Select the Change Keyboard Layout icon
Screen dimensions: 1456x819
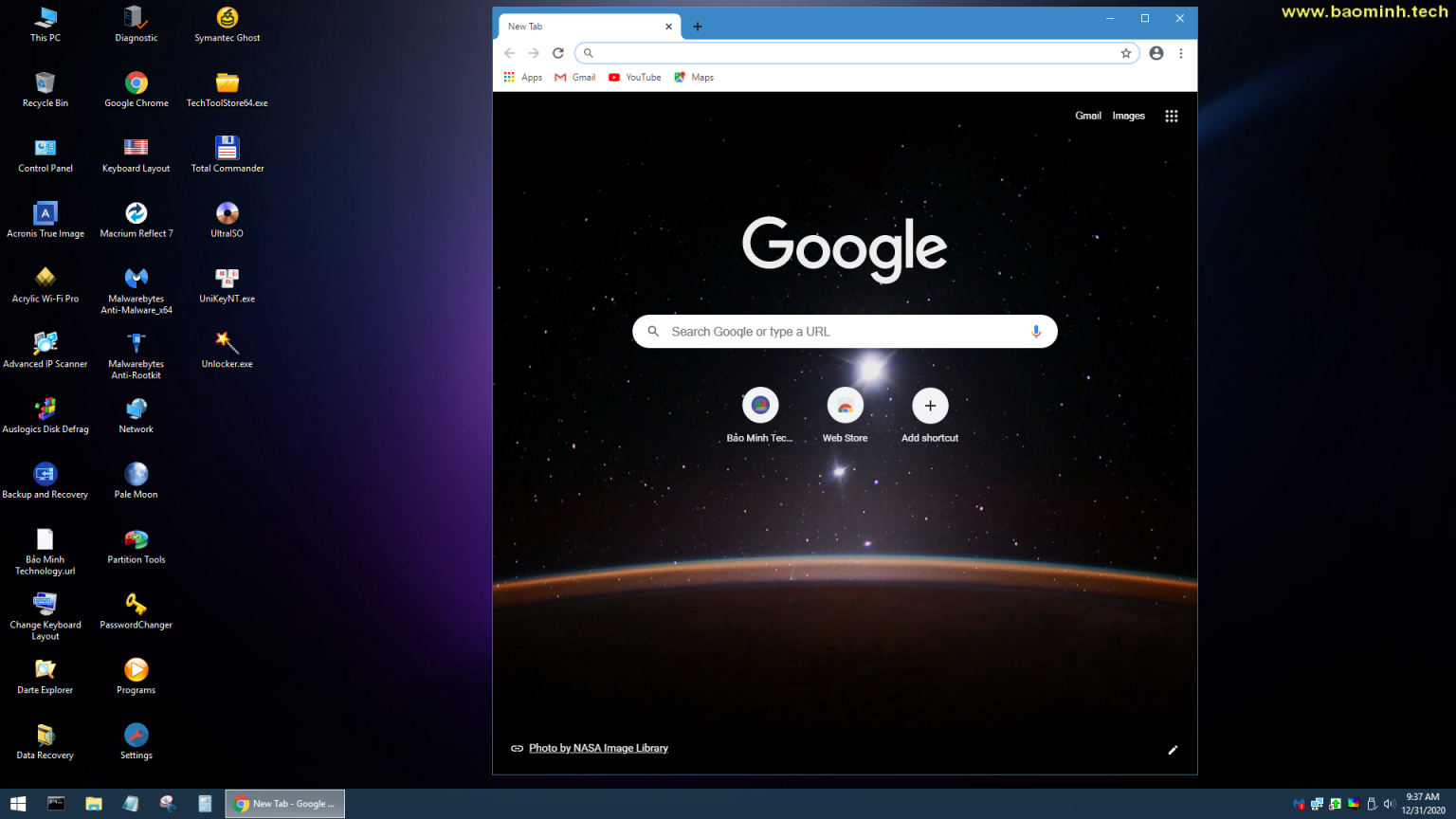(x=45, y=618)
